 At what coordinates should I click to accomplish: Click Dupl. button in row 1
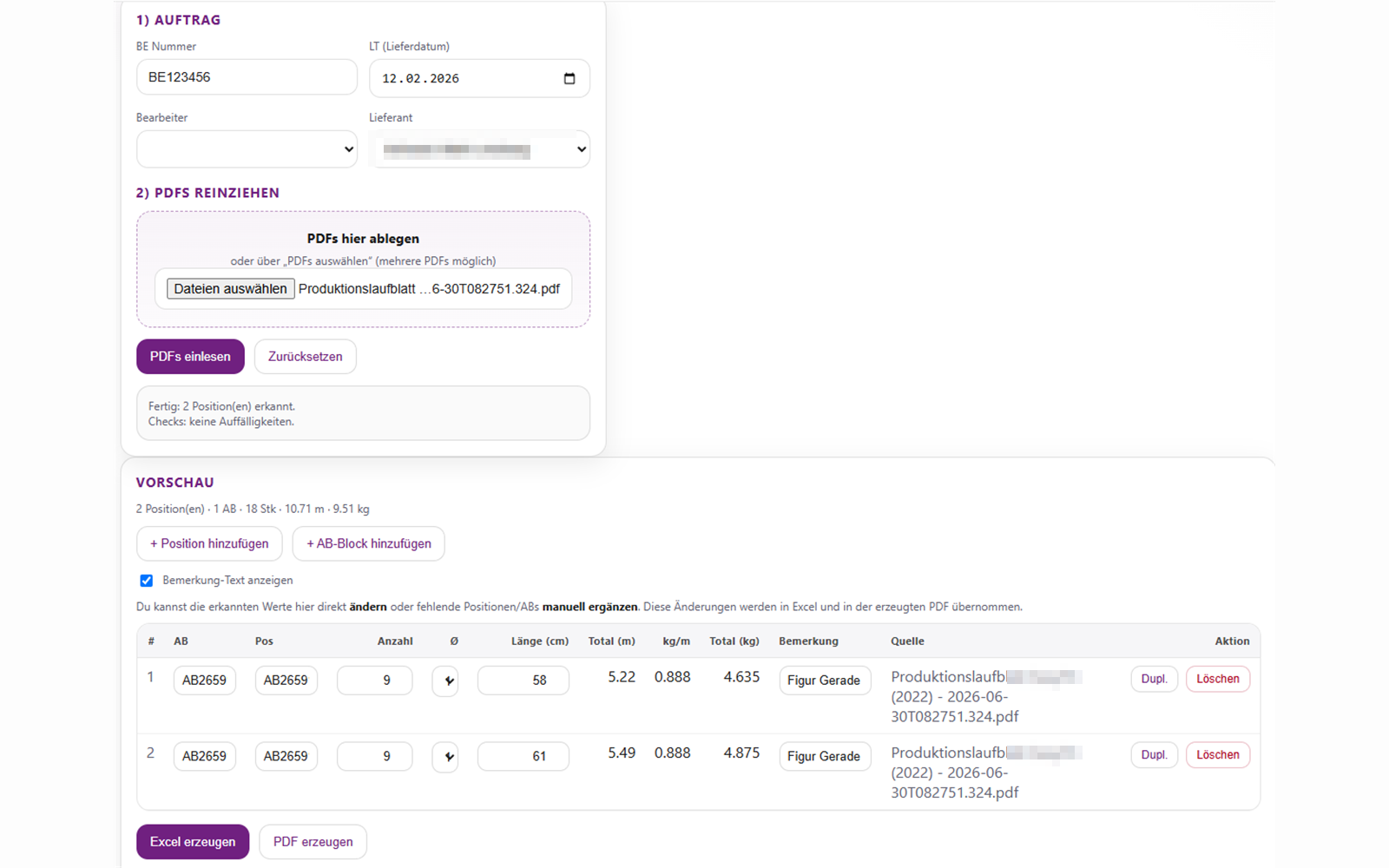1154,679
